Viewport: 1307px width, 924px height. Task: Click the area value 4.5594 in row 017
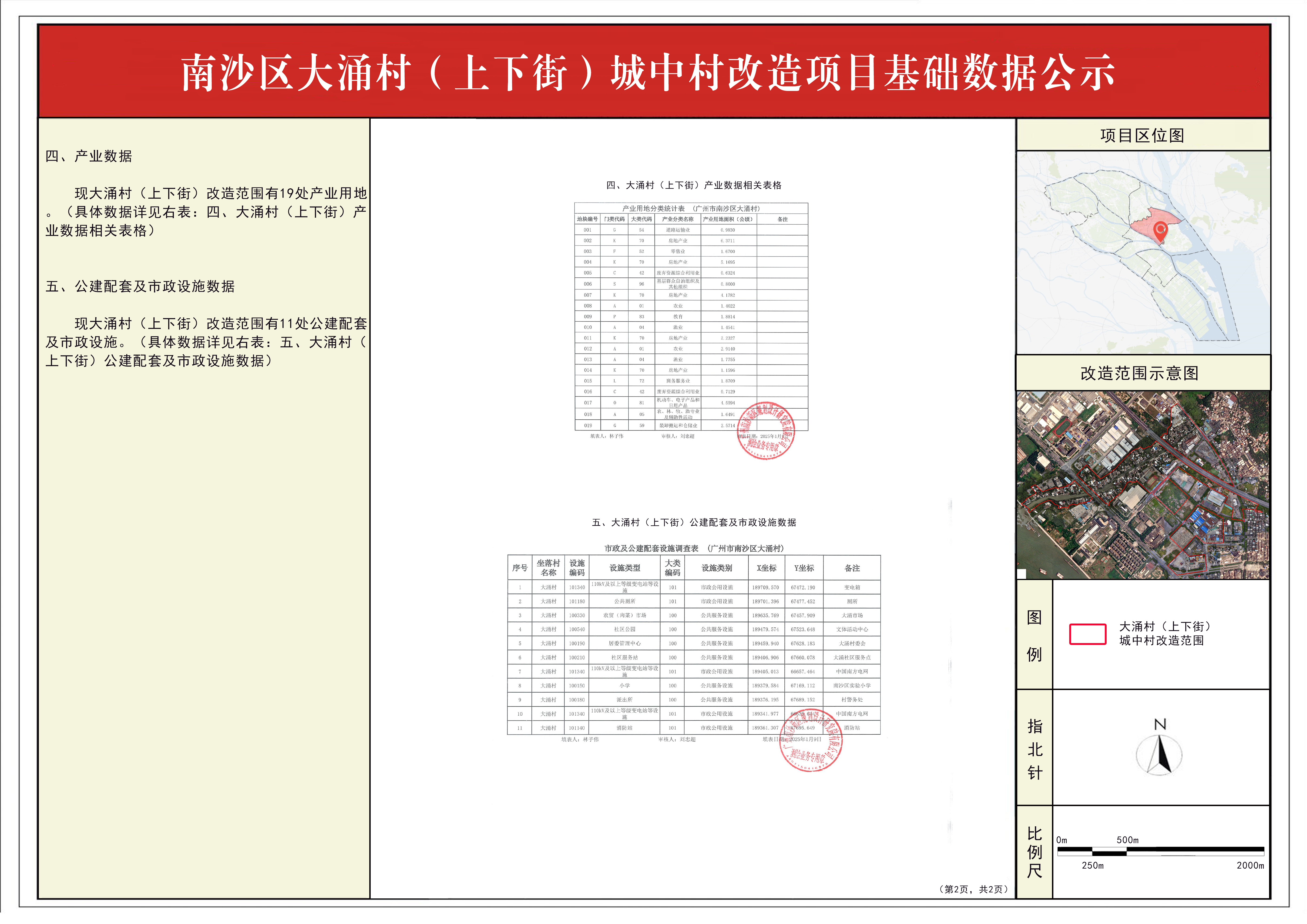pyautogui.click(x=728, y=403)
